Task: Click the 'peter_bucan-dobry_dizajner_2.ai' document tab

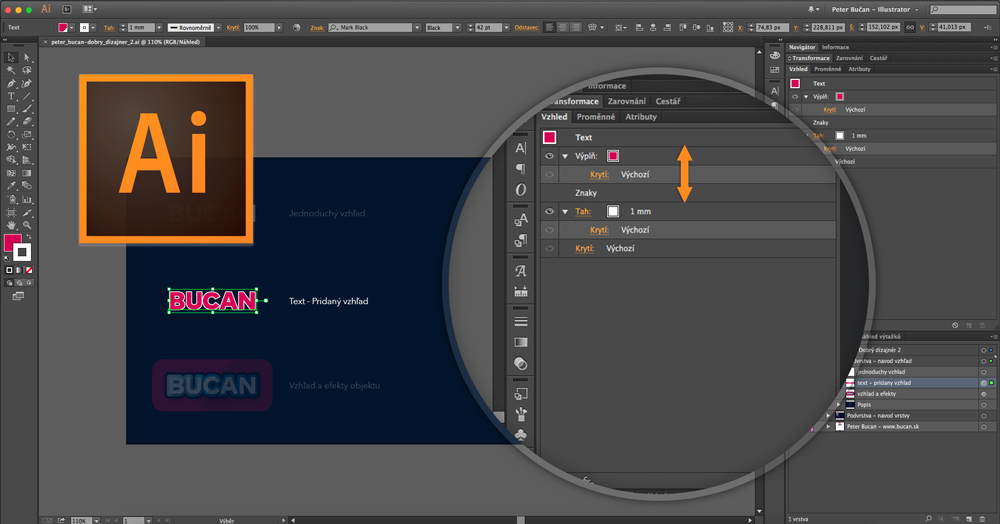Action: [125, 42]
